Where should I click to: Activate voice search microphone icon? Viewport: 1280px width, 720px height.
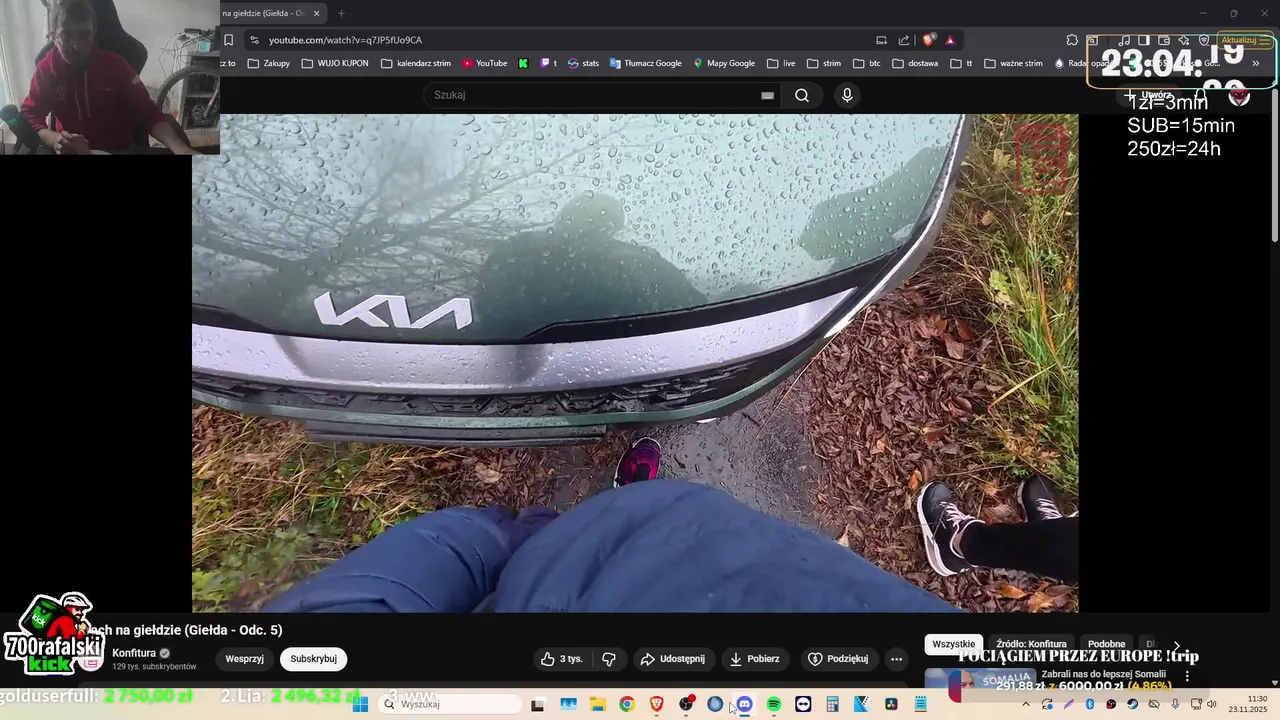[x=847, y=95]
